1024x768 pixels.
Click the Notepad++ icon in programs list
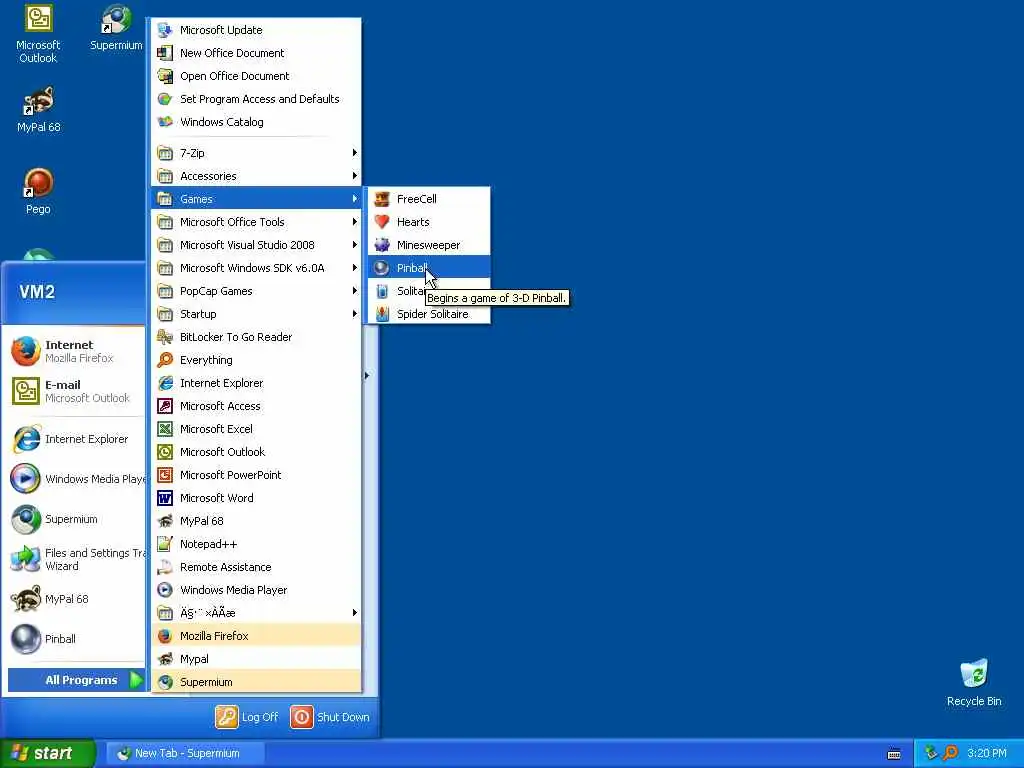pyautogui.click(x=165, y=544)
